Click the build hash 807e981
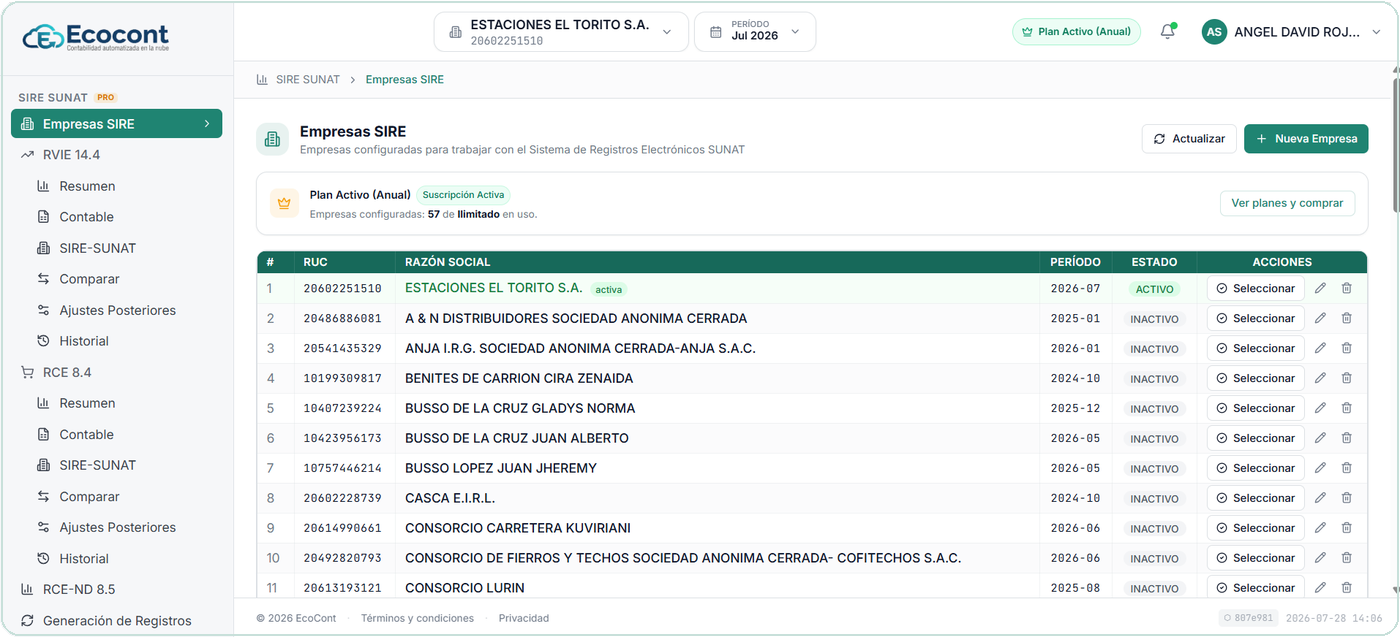Screen dimensions: 1400x637 [1248, 618]
